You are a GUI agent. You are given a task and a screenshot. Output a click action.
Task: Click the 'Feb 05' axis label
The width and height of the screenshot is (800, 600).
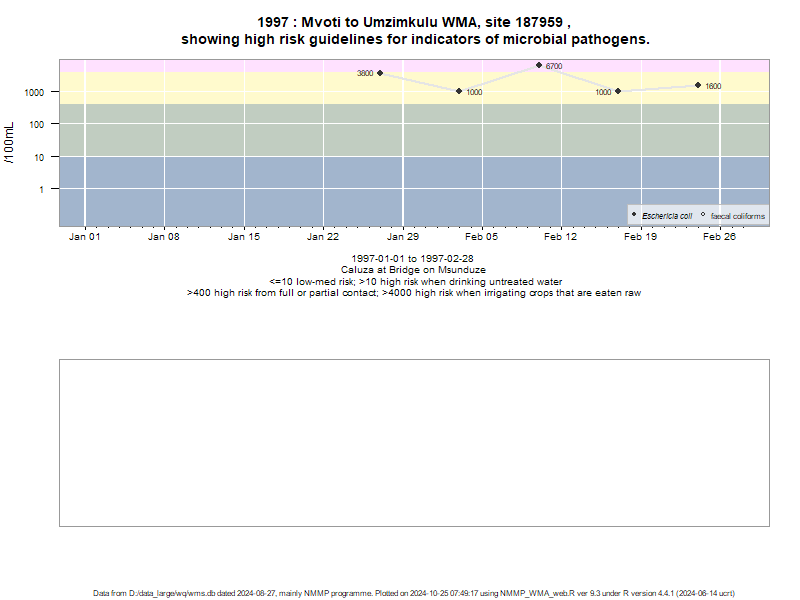(x=482, y=237)
